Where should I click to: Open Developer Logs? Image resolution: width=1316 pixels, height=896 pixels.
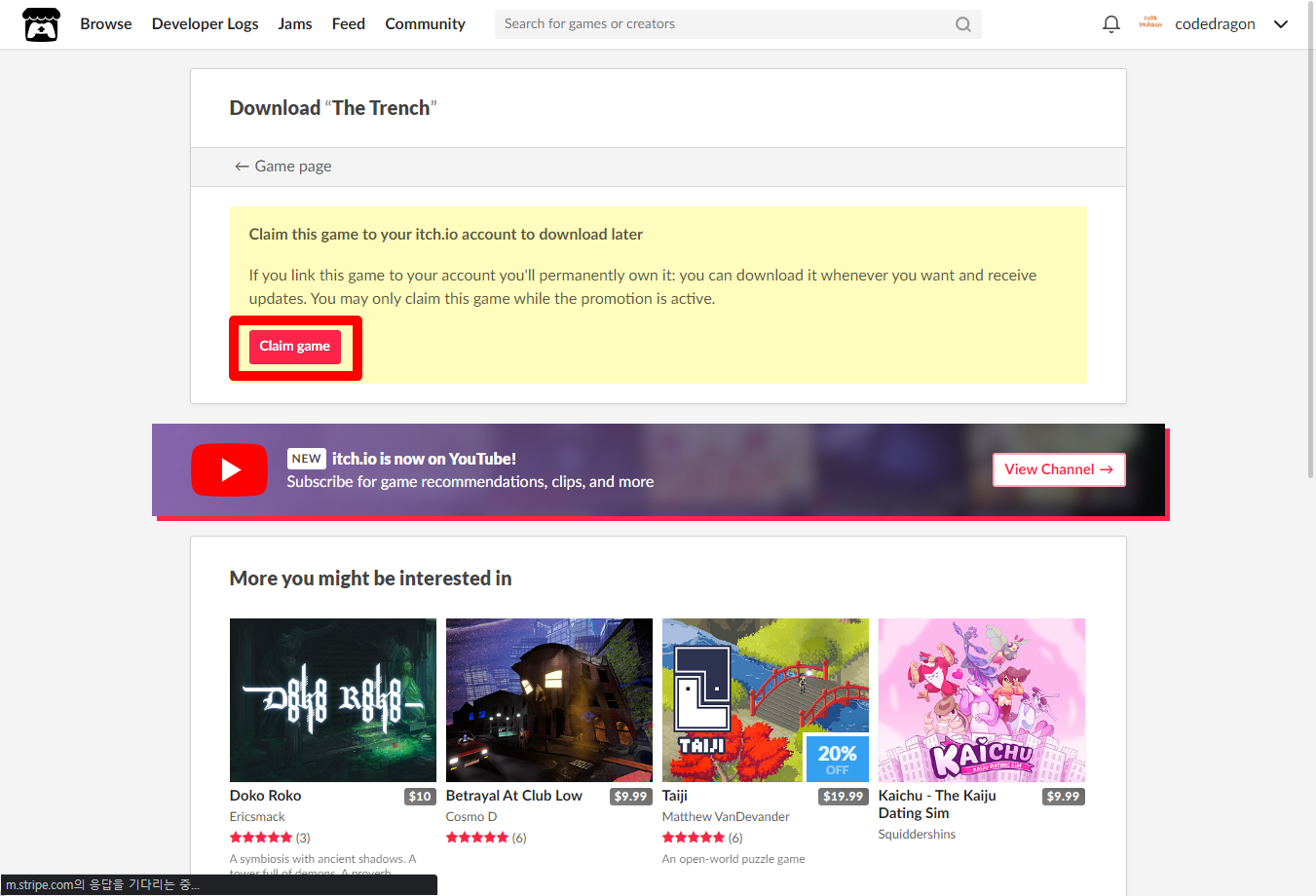(206, 24)
